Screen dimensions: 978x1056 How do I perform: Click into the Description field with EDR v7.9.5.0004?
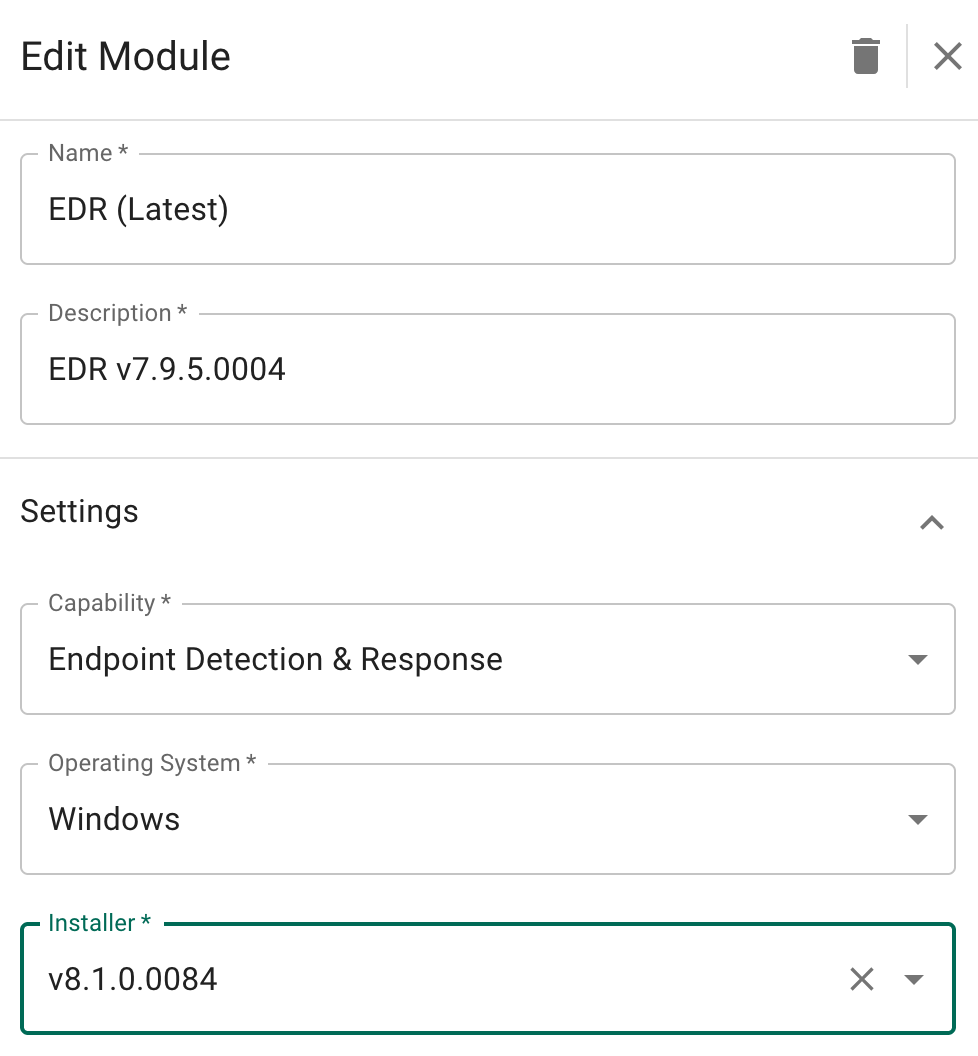pos(488,369)
